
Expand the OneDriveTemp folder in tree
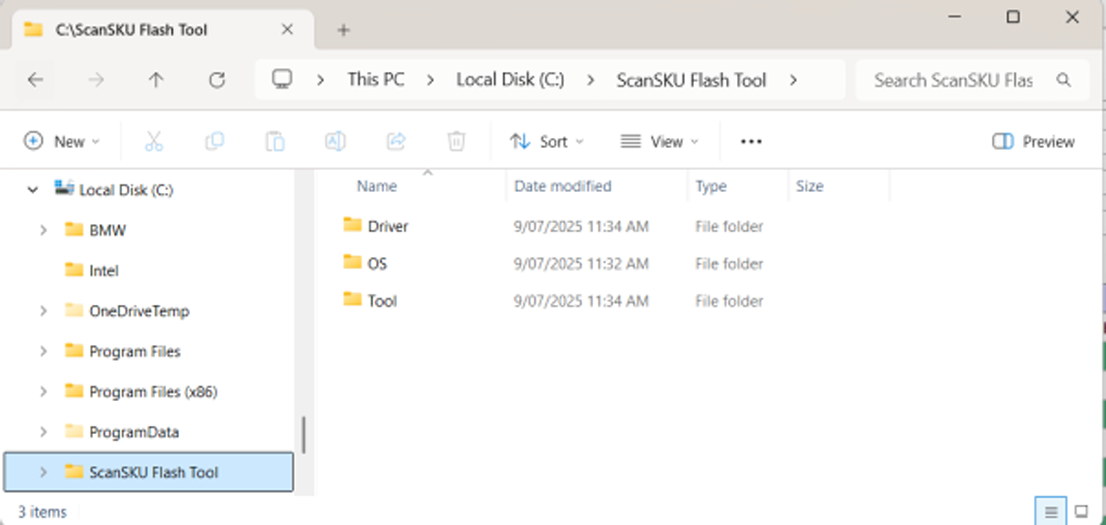click(x=43, y=310)
